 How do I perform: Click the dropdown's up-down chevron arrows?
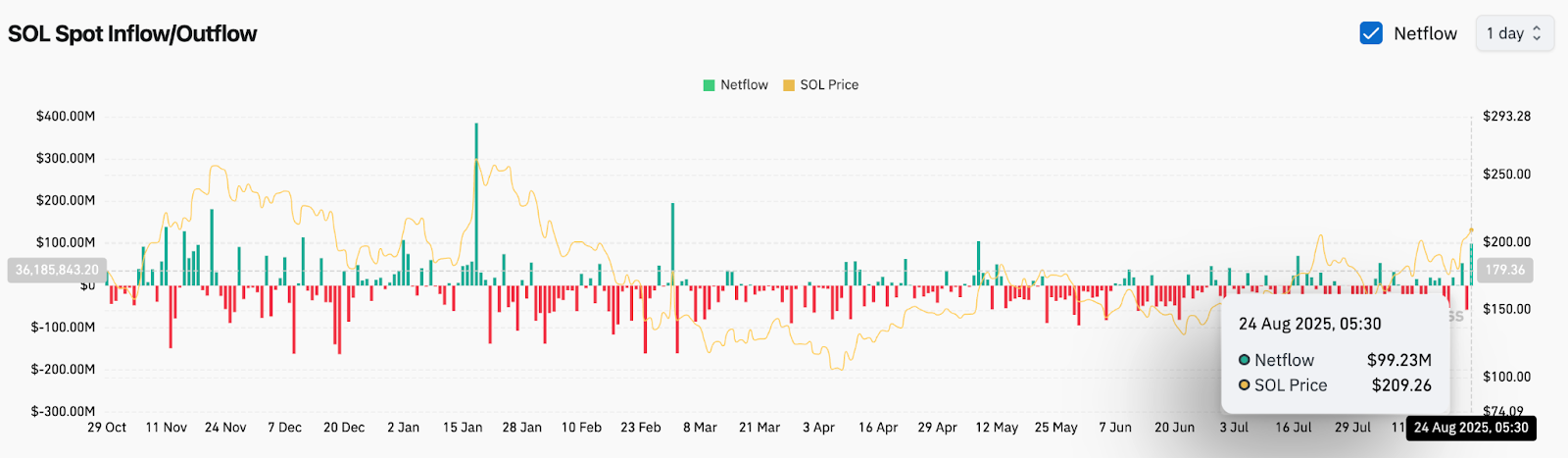[1537, 33]
